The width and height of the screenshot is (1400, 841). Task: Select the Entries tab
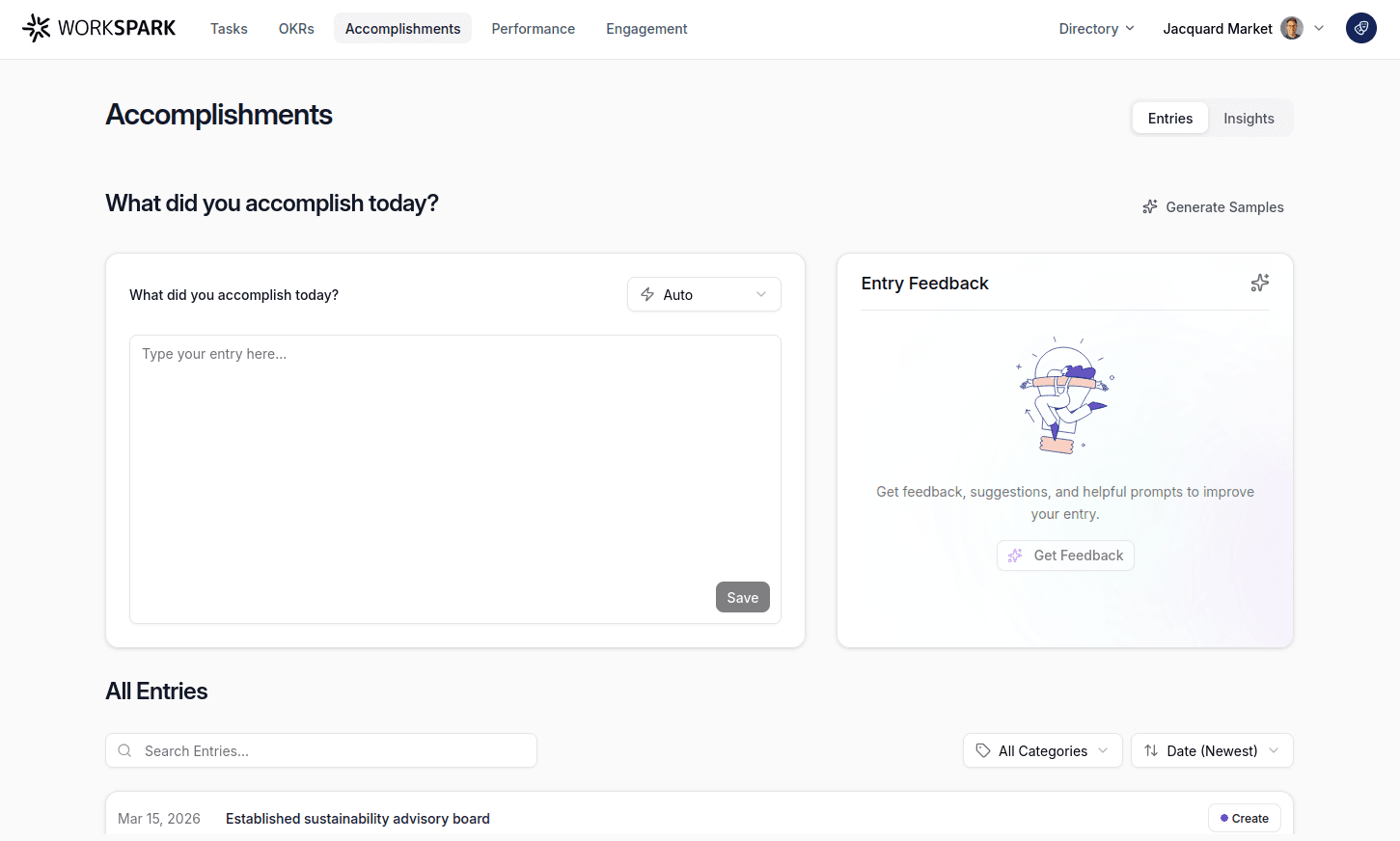1169,118
